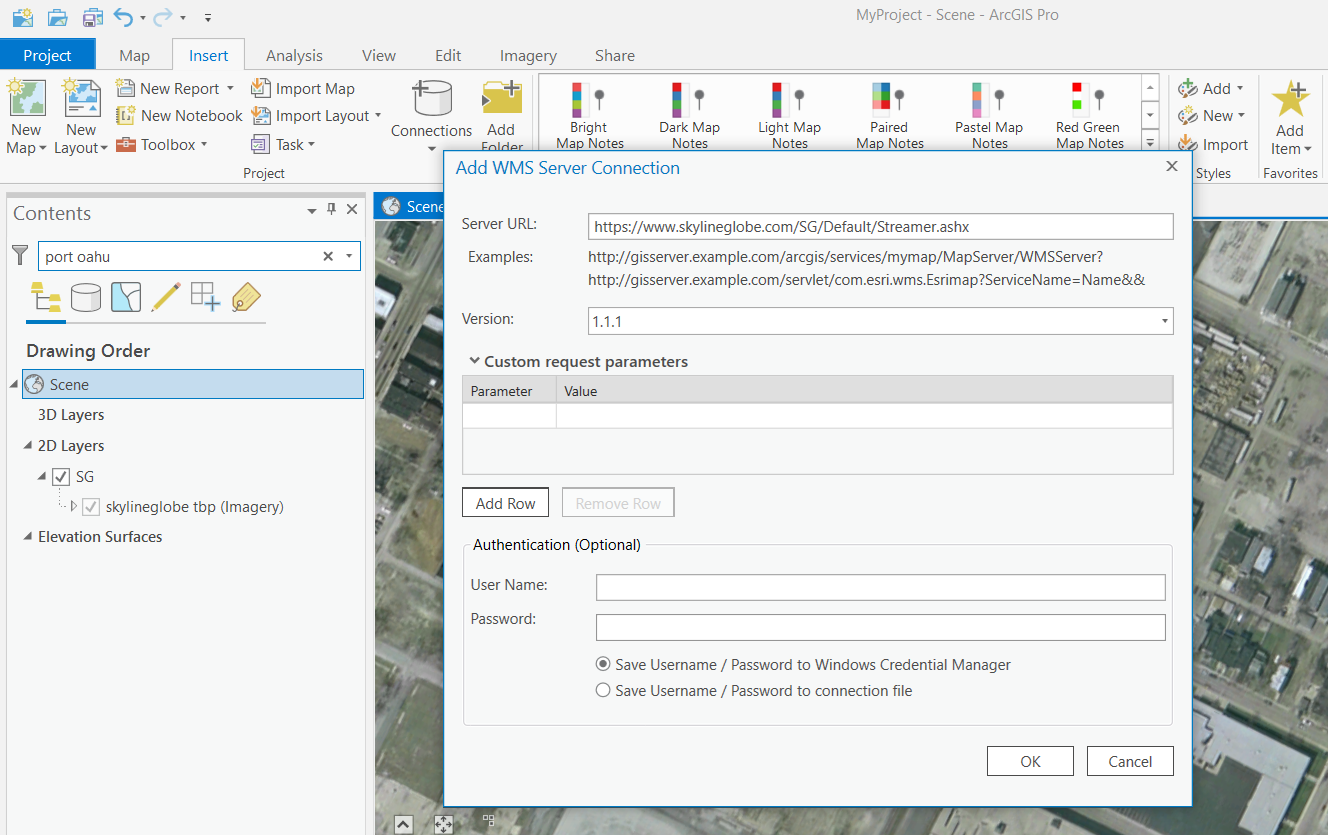Screen dimensions: 1328x835
Task: Click OK in WMS dialog
Action: click(x=1030, y=761)
